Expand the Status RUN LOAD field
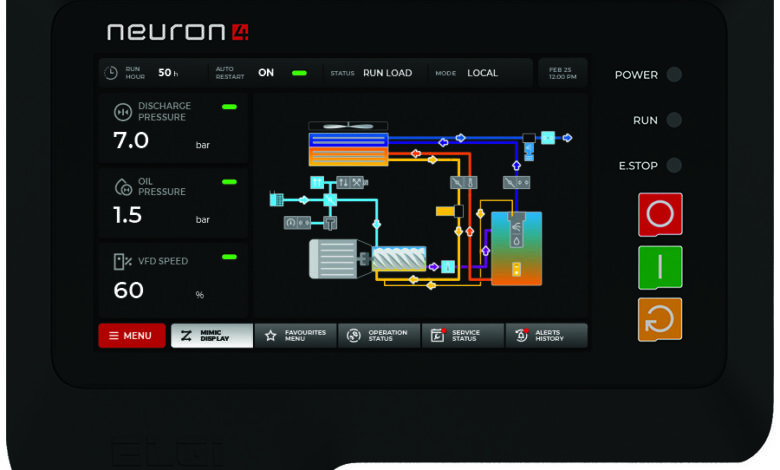Viewport: 780px width, 470px height. click(x=387, y=73)
